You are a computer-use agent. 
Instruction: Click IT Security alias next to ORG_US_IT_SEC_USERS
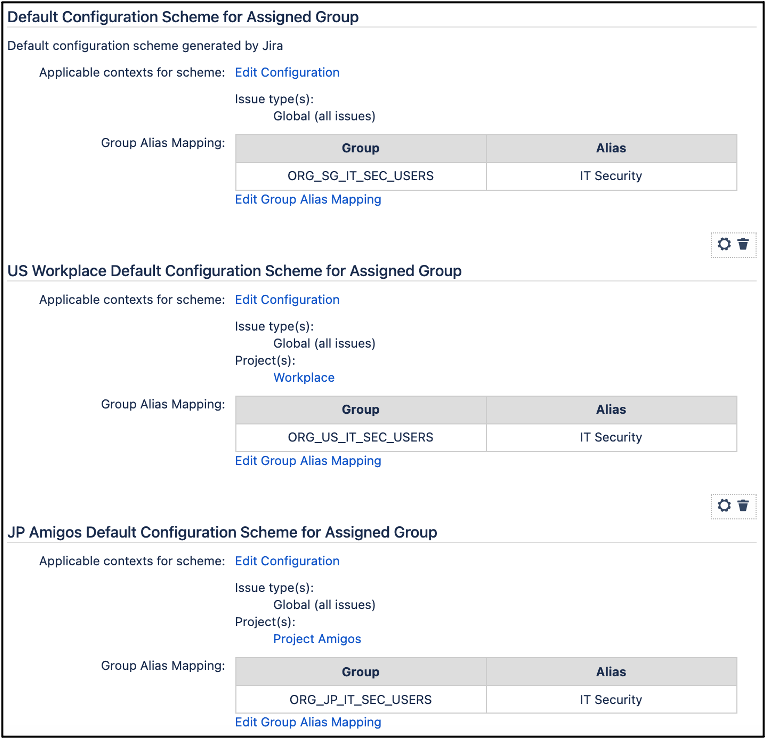coord(611,438)
